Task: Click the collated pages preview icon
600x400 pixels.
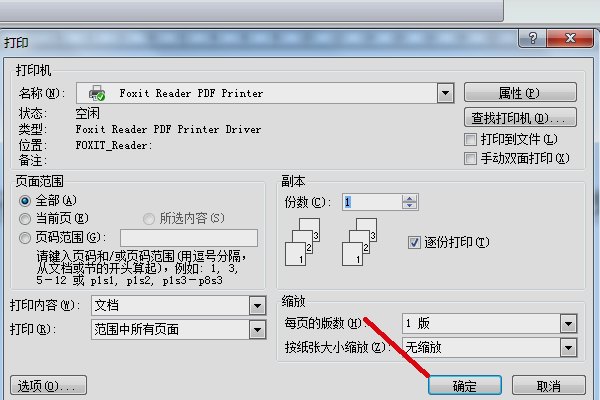Action: 302,242
